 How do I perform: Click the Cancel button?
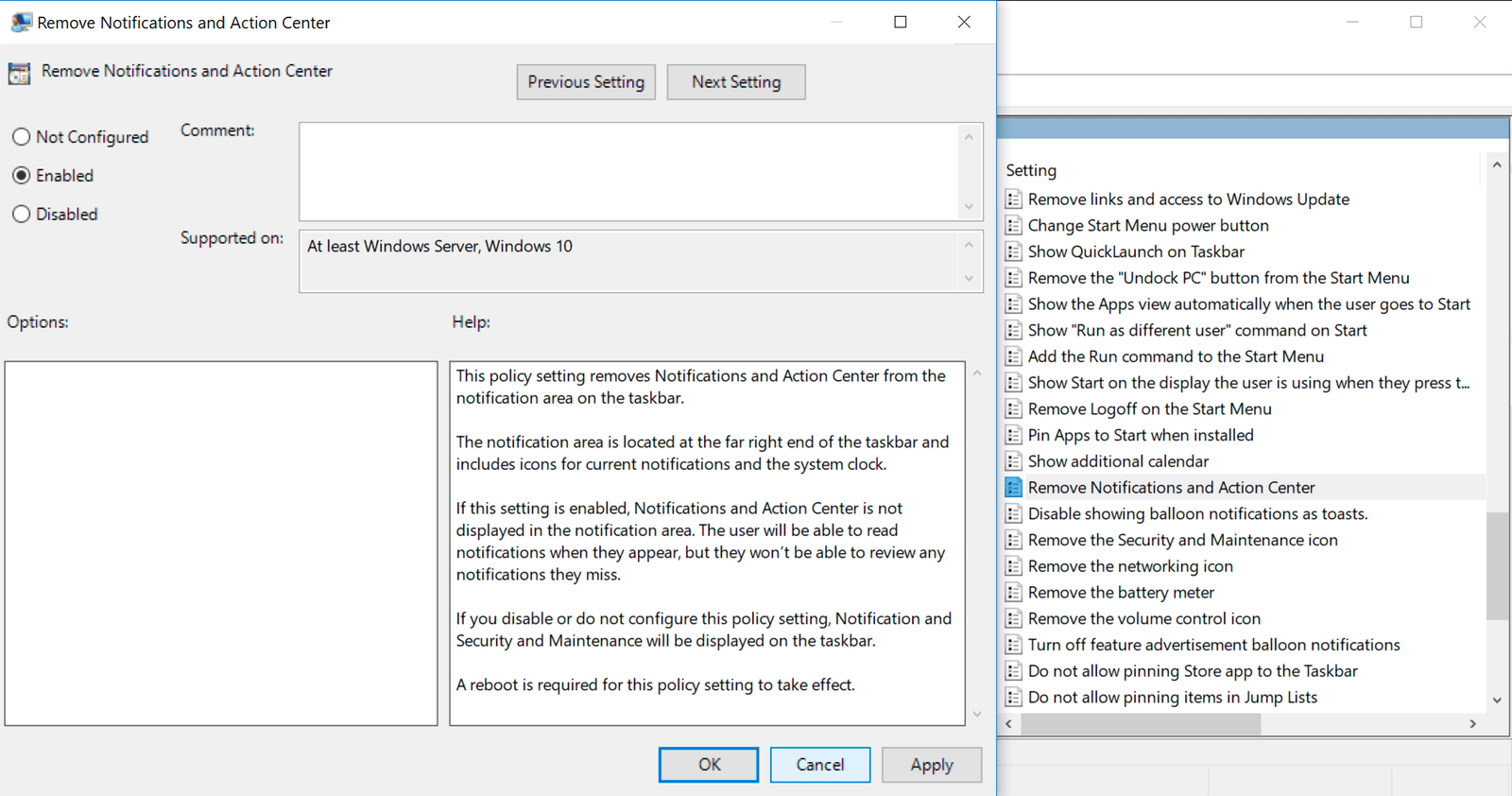coord(820,765)
